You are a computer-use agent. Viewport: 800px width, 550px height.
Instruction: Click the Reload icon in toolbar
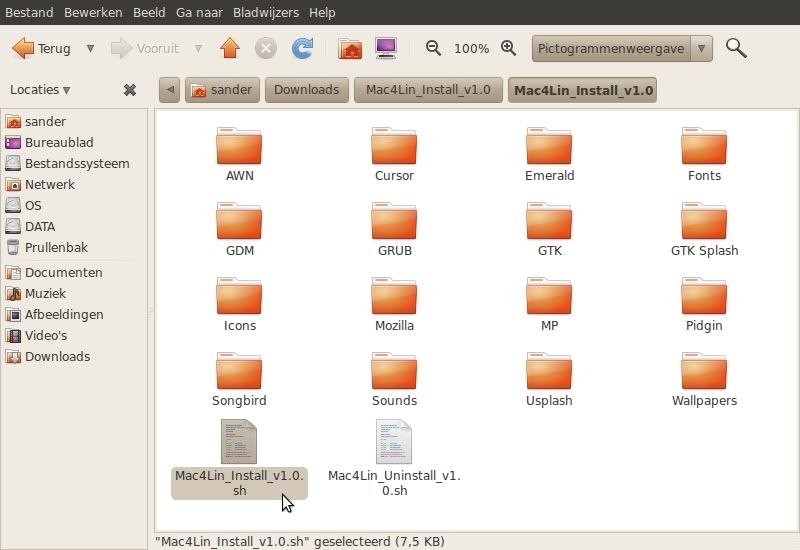(x=302, y=48)
